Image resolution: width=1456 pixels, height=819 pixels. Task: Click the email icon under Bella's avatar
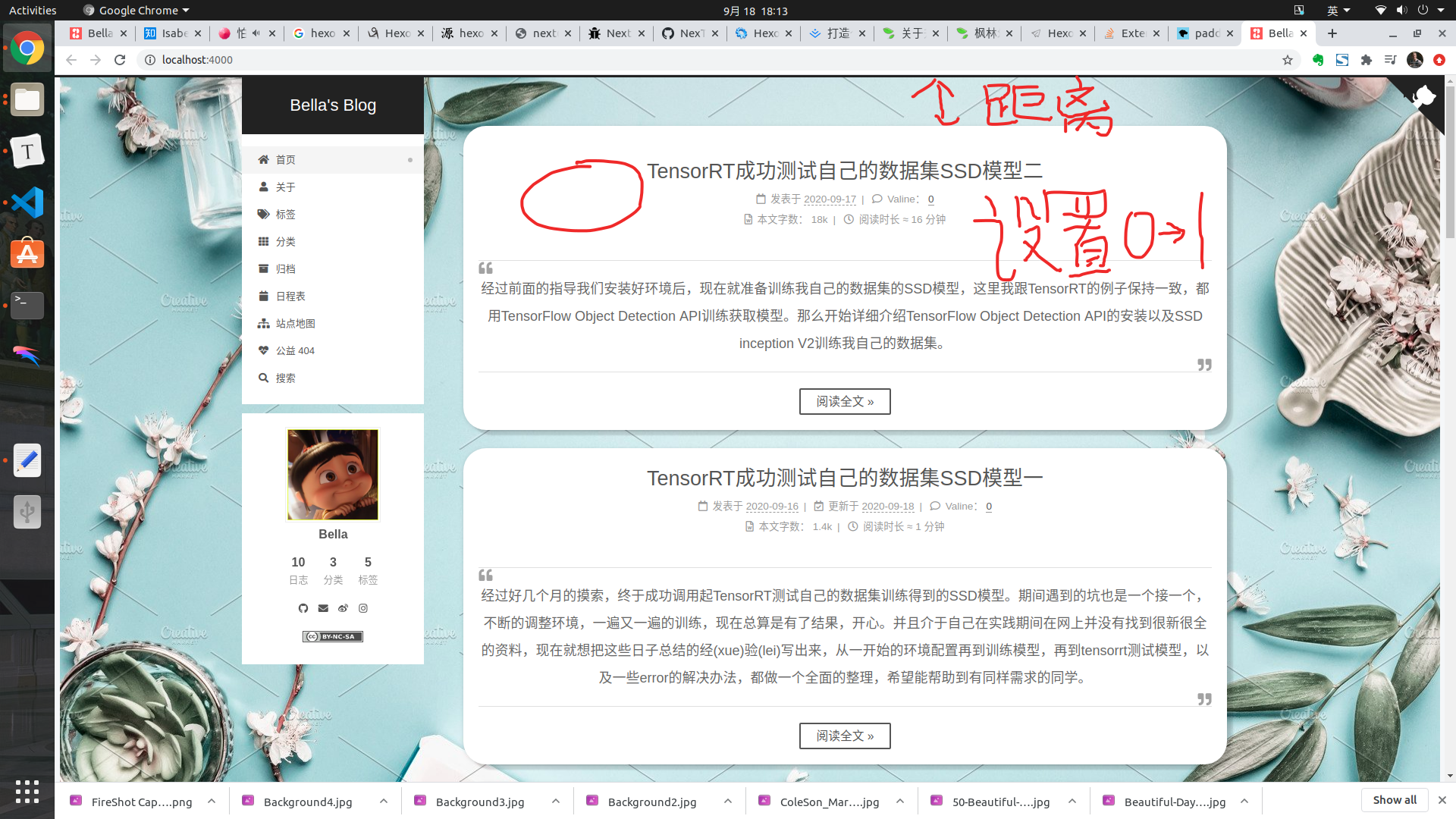(323, 608)
